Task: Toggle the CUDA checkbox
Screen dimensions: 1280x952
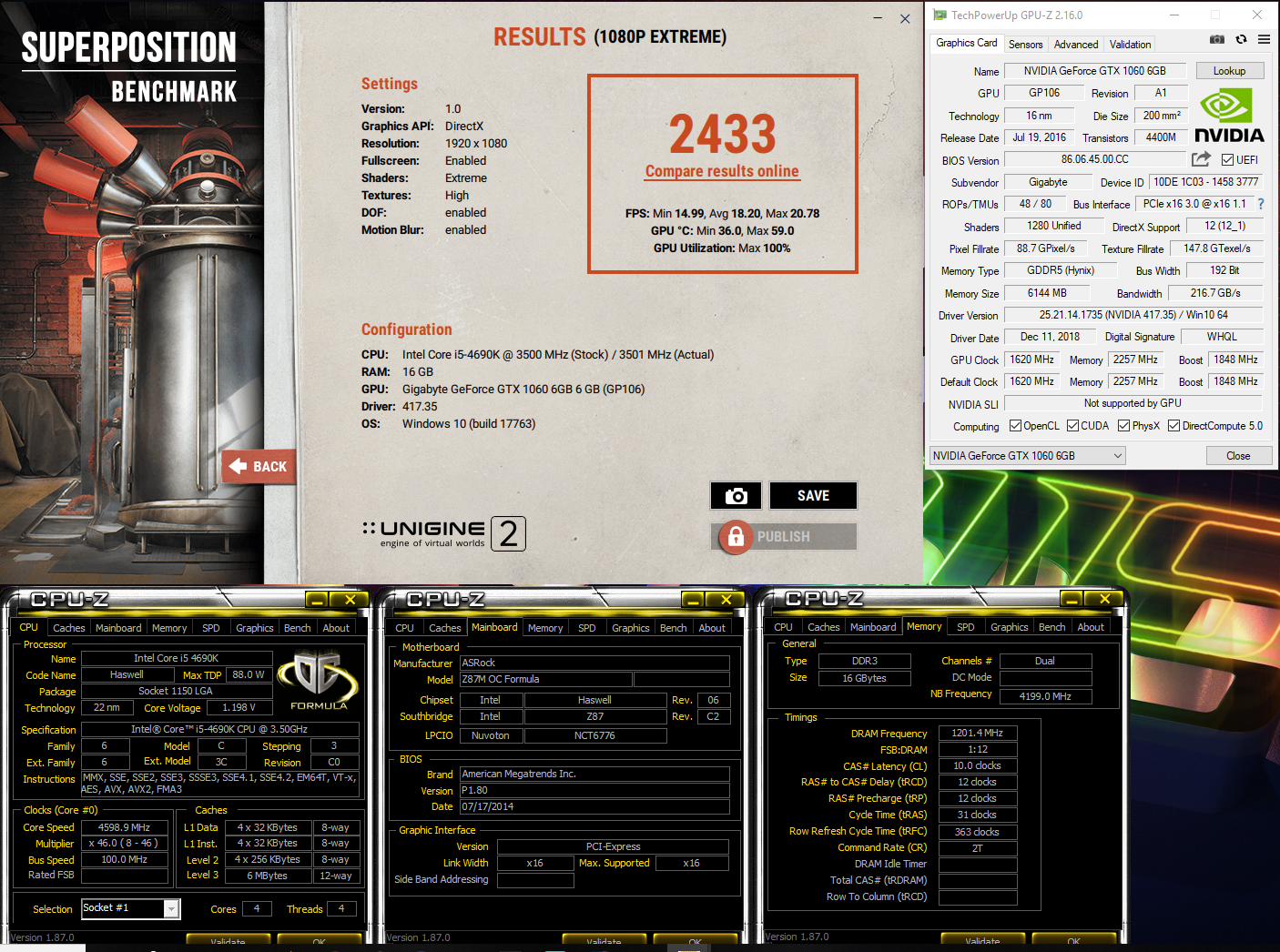Action: click(x=1072, y=425)
